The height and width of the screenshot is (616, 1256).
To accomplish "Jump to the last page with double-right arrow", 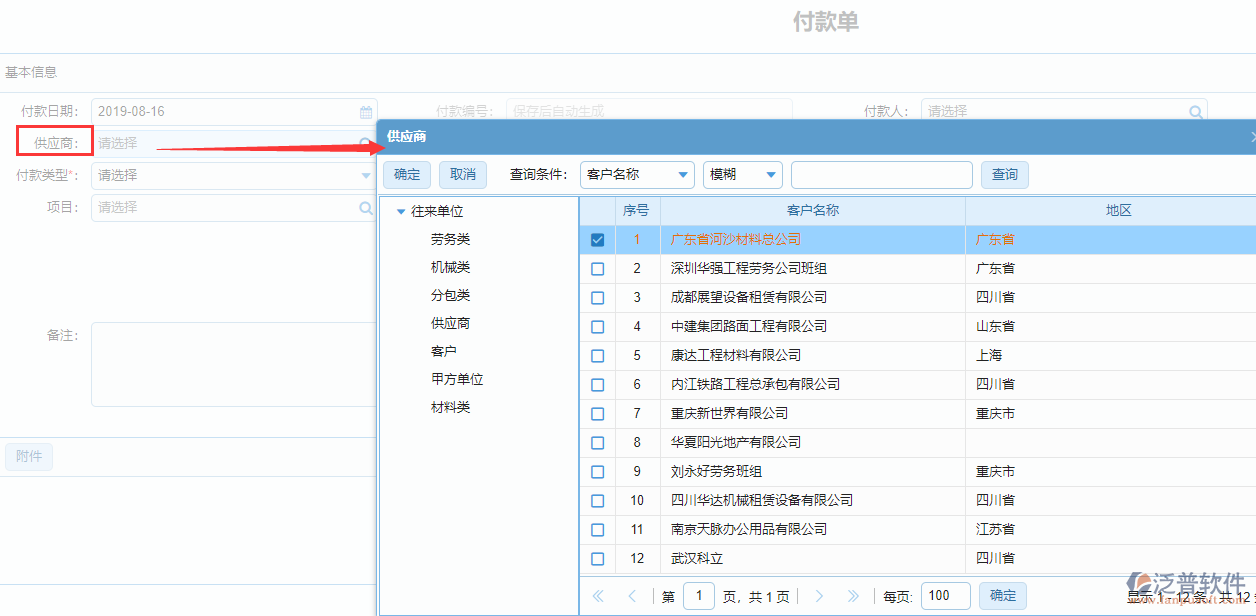I will tap(852, 596).
